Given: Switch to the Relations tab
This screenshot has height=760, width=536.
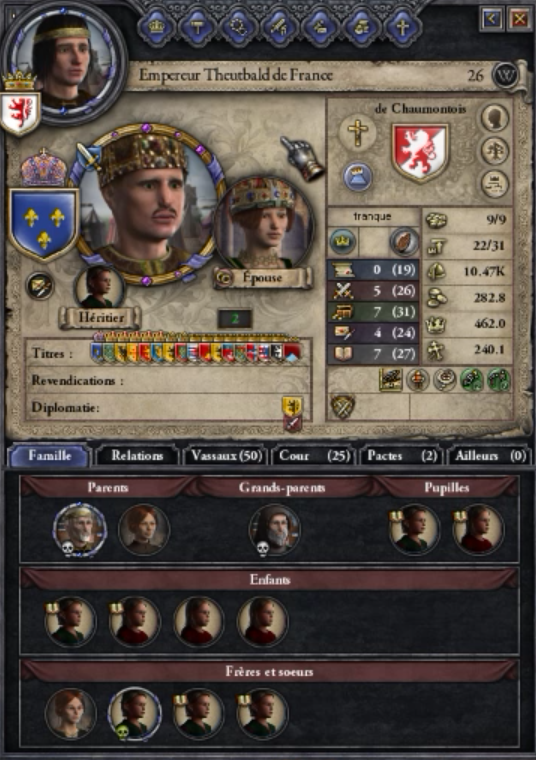Looking at the screenshot, I should coord(137,456).
